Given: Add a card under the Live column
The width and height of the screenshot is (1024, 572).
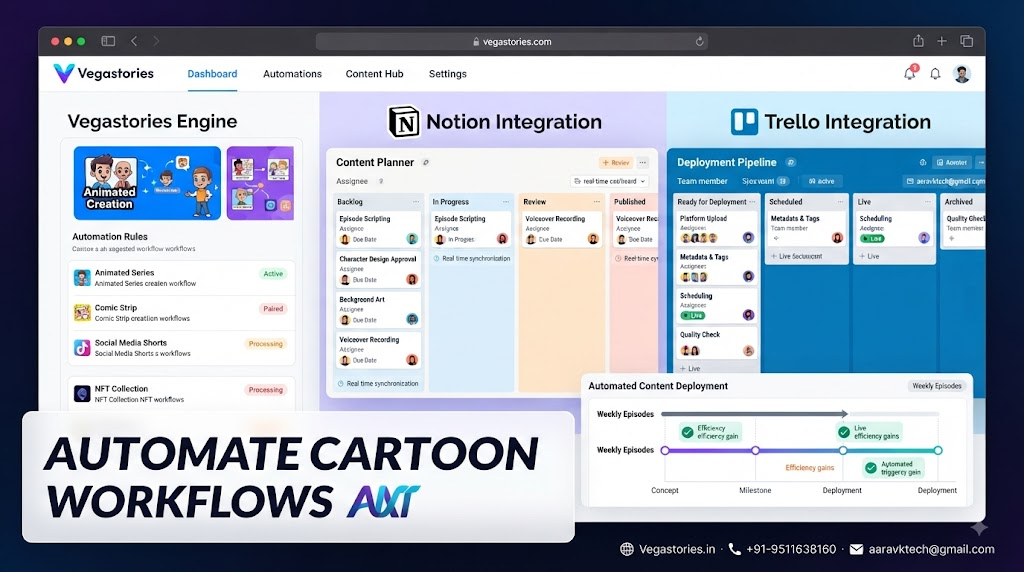Looking at the screenshot, I should [869, 256].
